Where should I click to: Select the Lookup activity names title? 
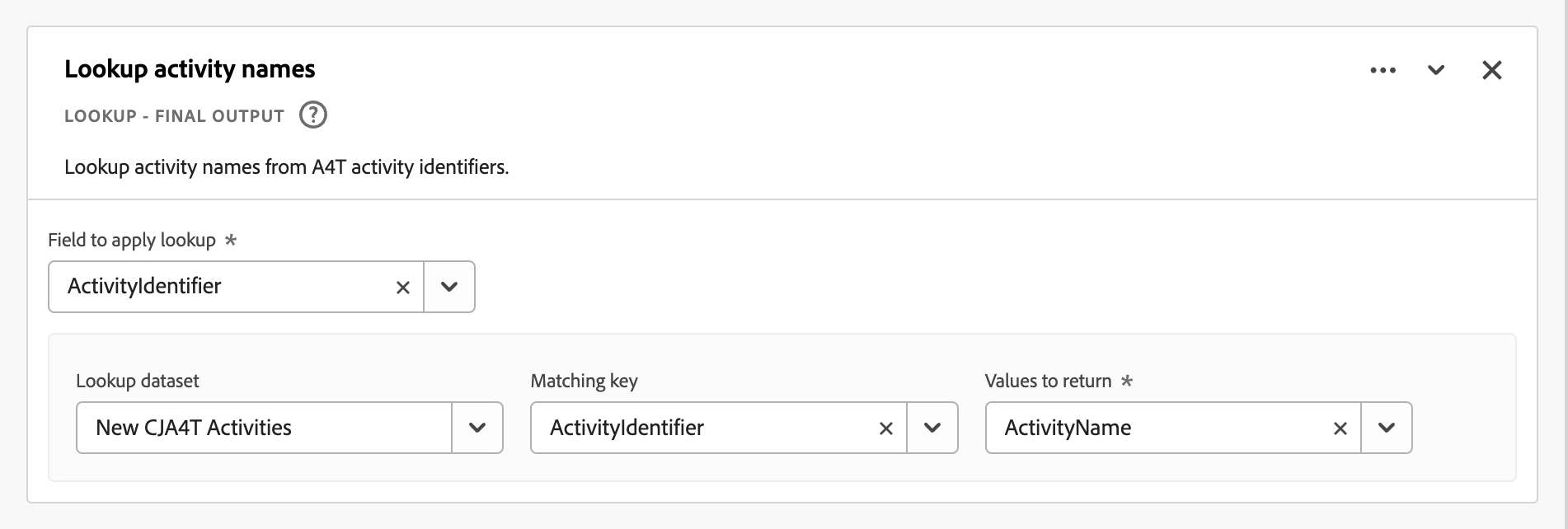tap(190, 69)
